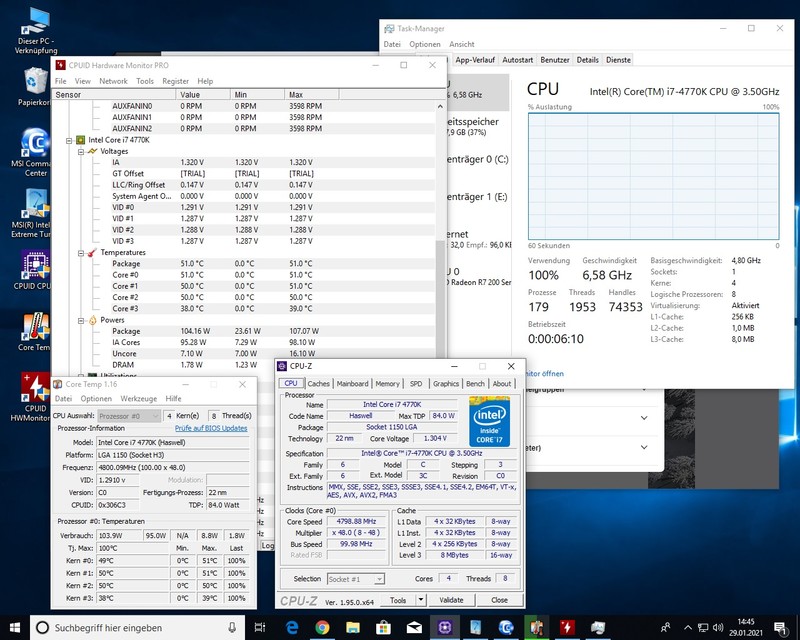Switch to the Memory tab in CPU-Z
800x640 pixels.
click(387, 384)
